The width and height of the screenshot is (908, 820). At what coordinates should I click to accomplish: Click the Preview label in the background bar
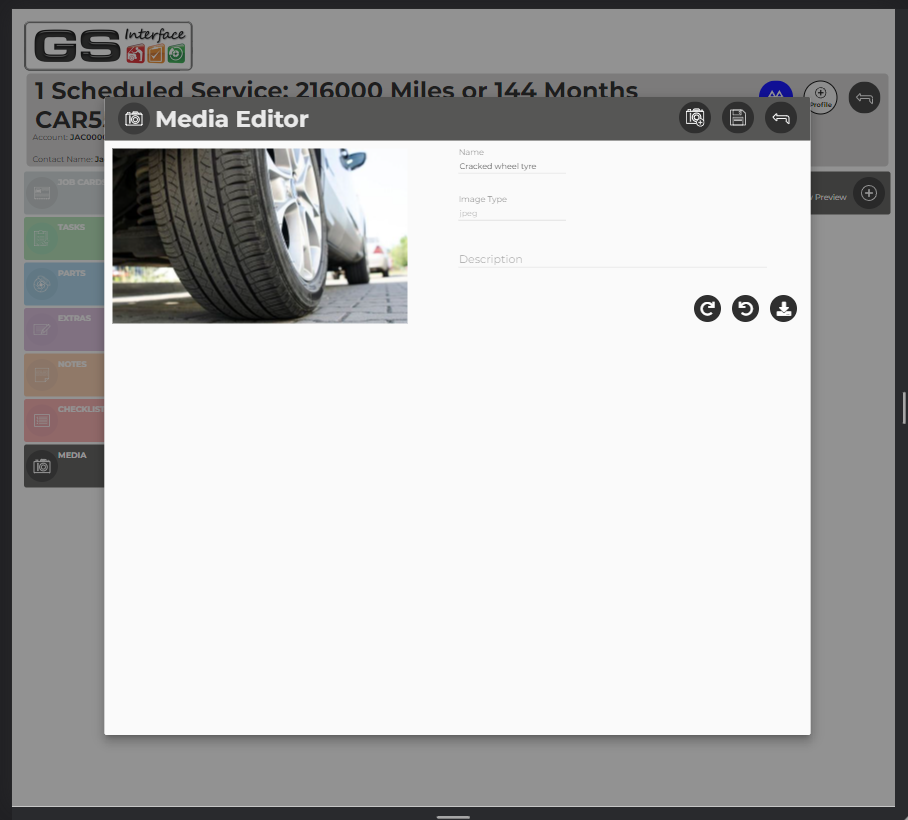(830, 197)
